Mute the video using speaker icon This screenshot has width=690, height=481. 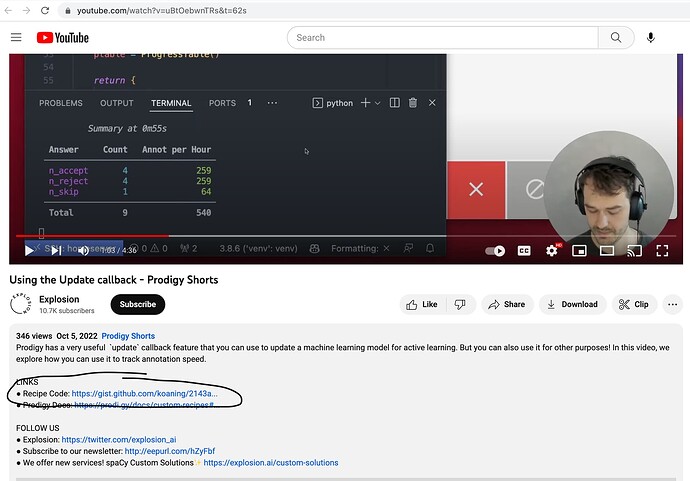(x=83, y=250)
